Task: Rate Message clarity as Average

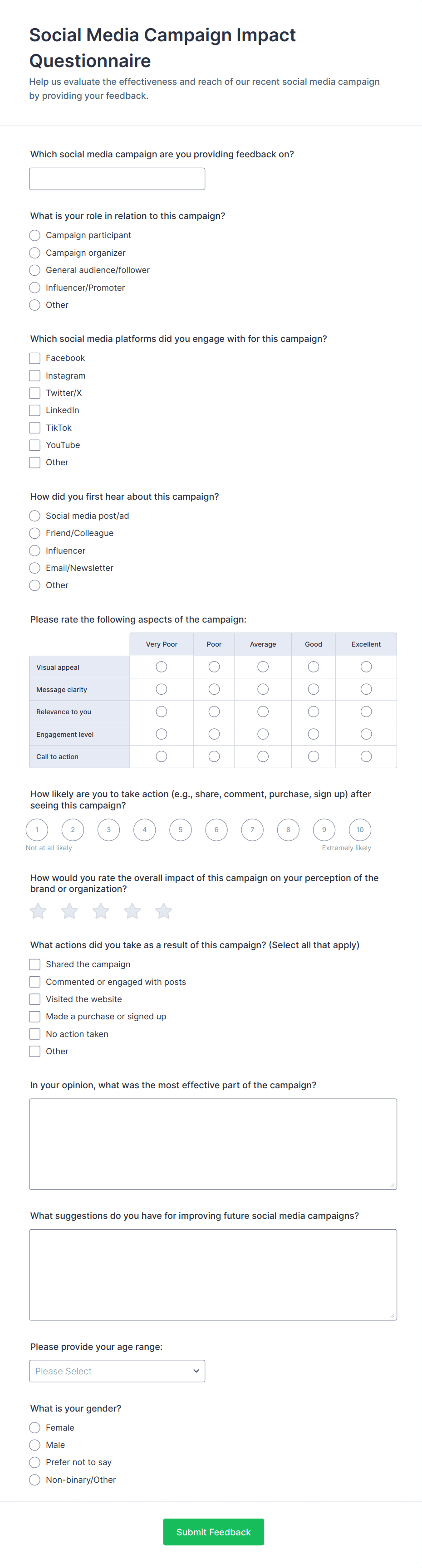Action: pos(263,689)
